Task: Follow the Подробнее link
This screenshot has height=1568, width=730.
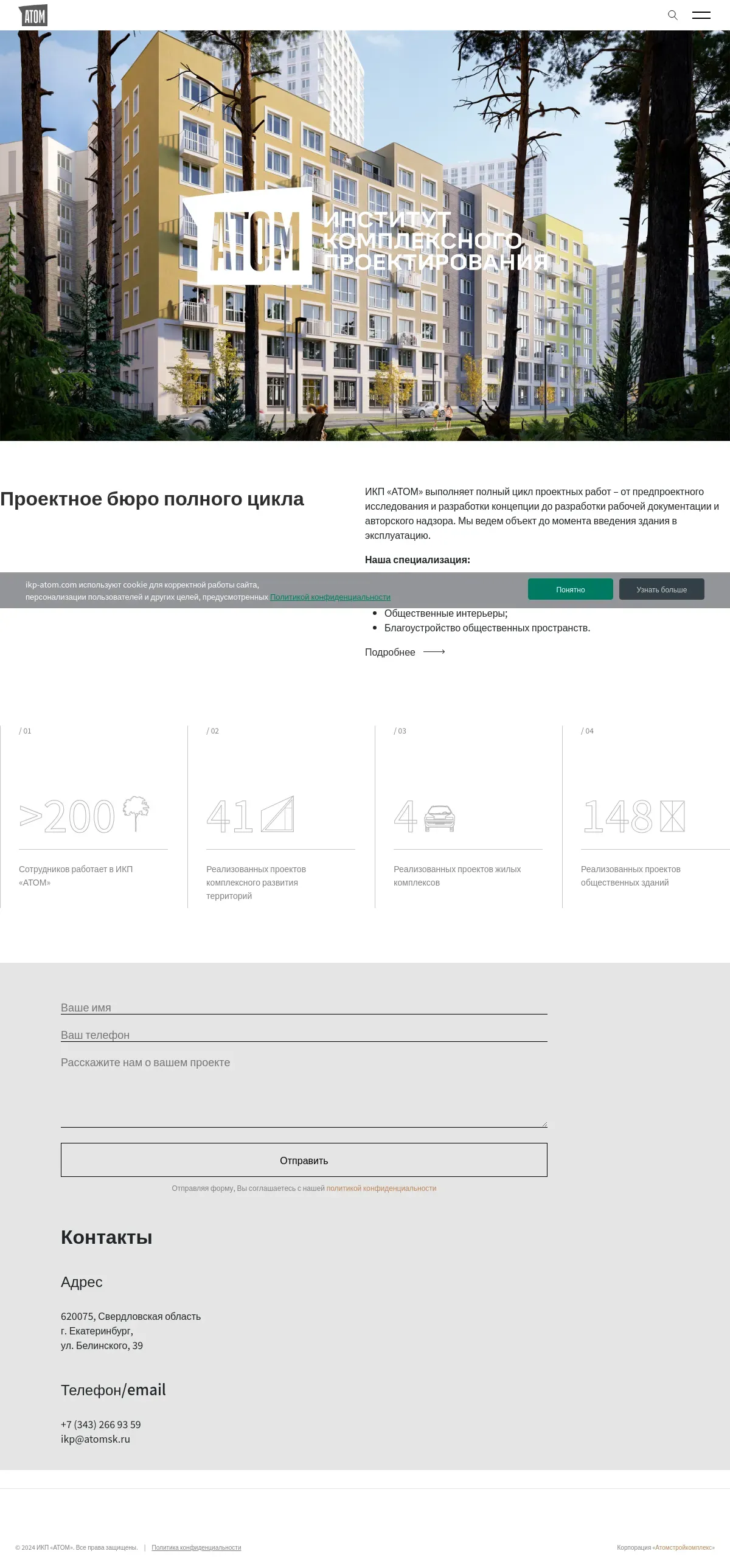Action: click(x=390, y=652)
